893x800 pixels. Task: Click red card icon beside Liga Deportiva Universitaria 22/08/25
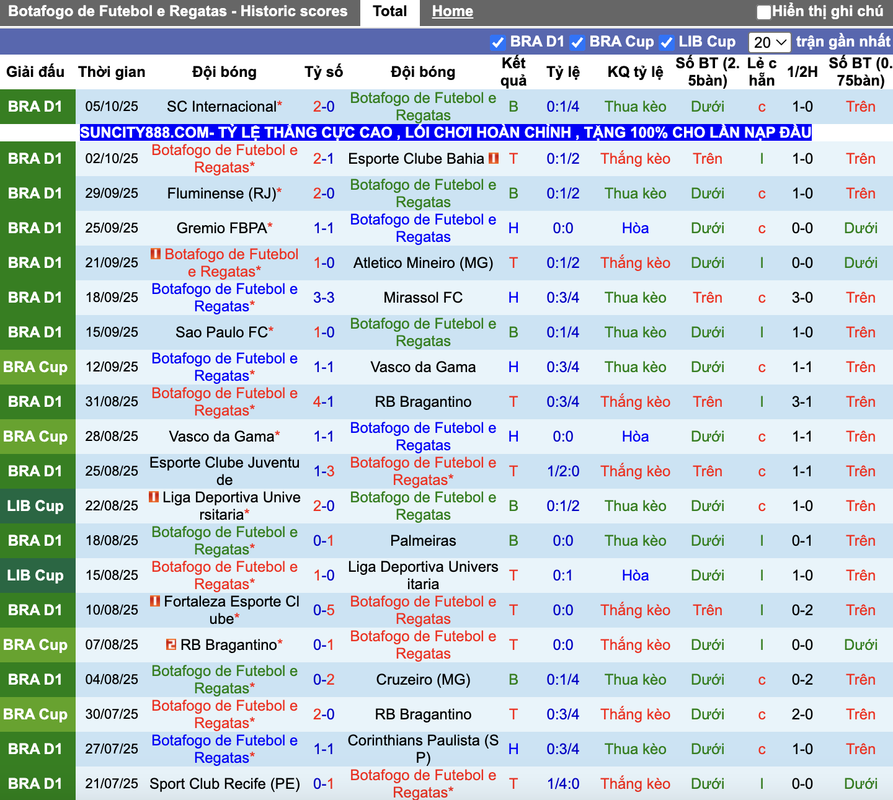154,497
